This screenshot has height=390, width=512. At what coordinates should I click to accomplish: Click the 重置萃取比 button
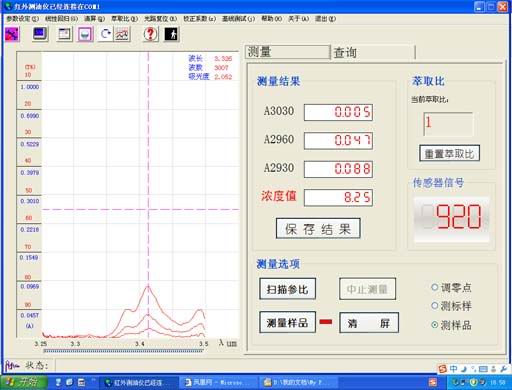tap(449, 154)
